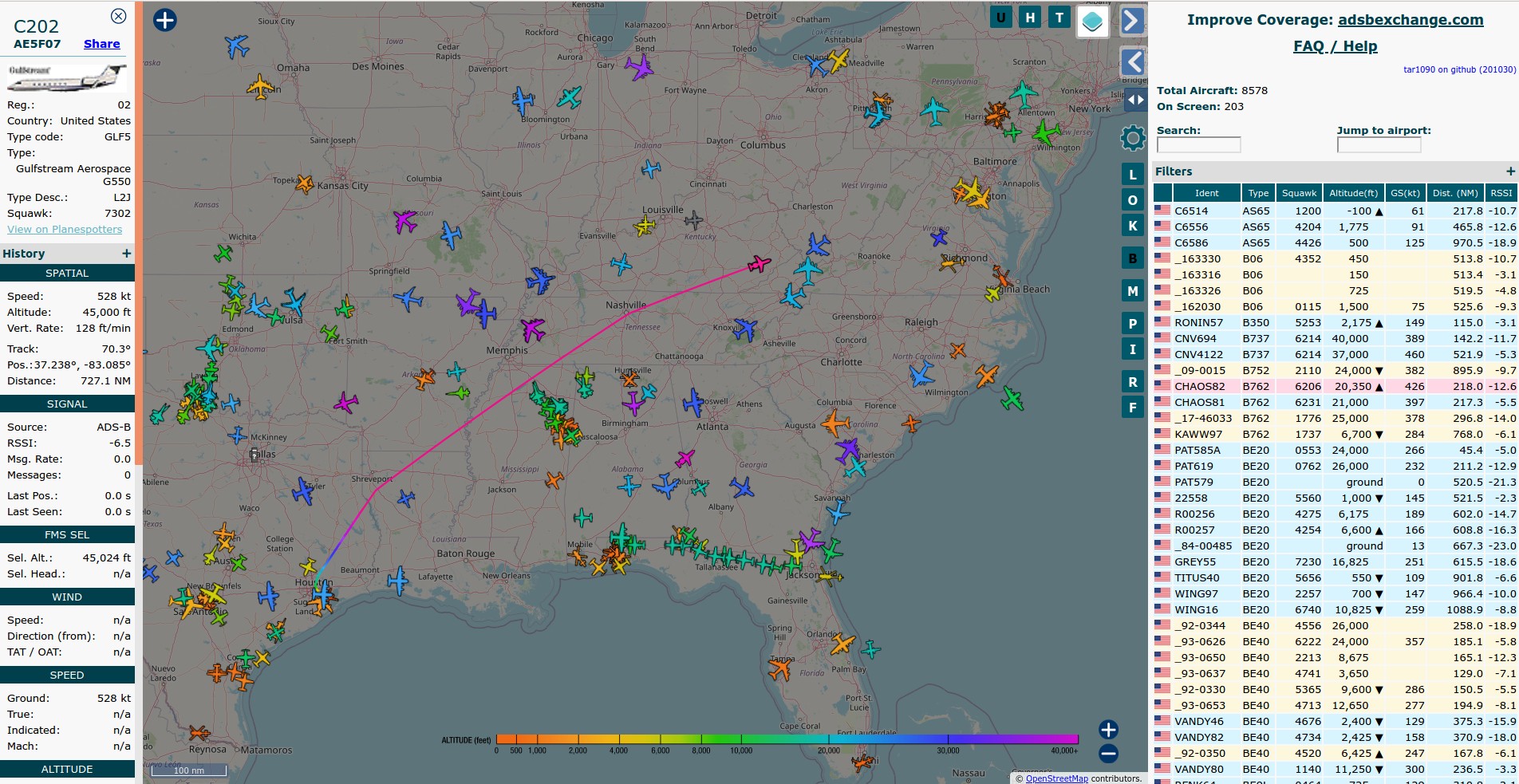Focus the Search input field
The height and width of the screenshot is (784, 1519).
tap(1198, 145)
